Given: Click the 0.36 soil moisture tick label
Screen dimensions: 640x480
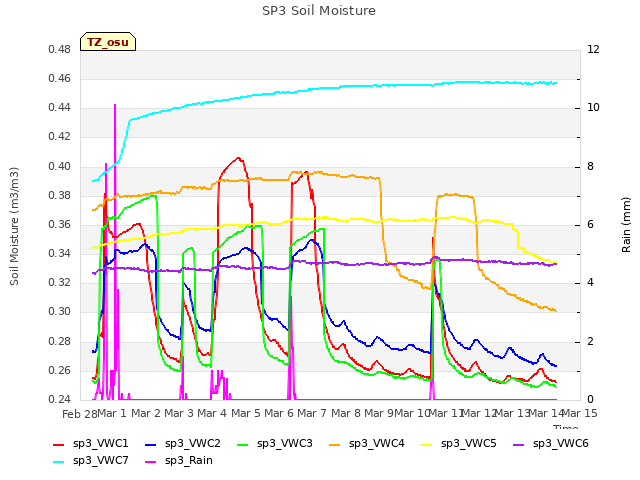Looking at the screenshot, I should click(x=60, y=224).
